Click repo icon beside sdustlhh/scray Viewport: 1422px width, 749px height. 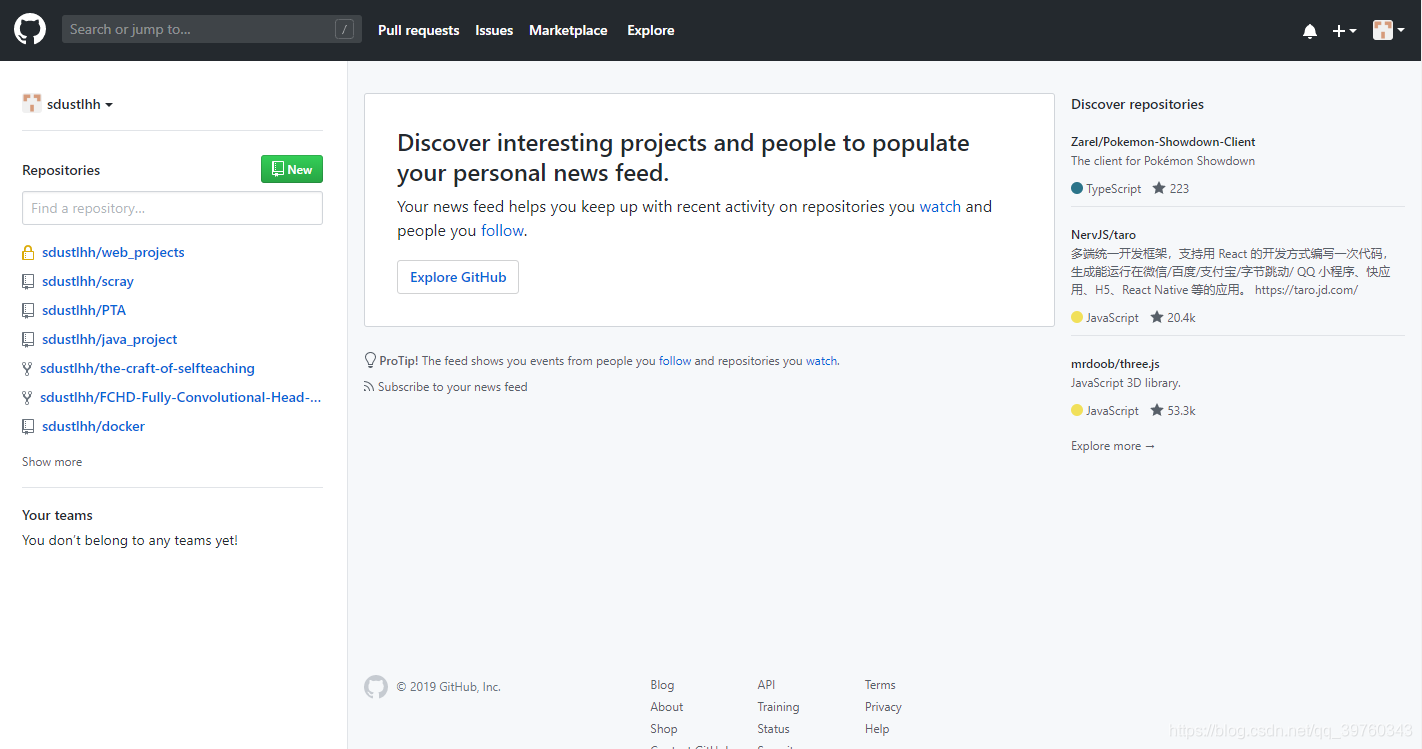click(28, 282)
